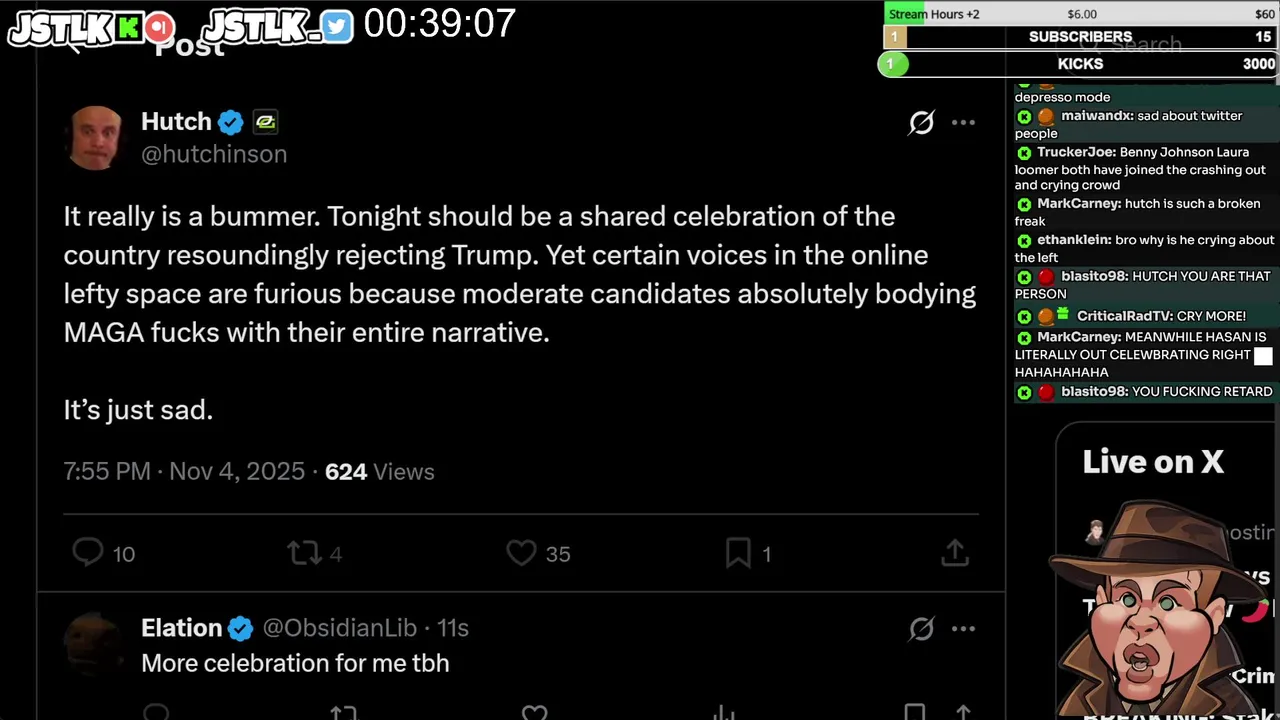Click Elation's blue verified badge
Viewport: 1280px width, 720px height.
(x=240, y=628)
